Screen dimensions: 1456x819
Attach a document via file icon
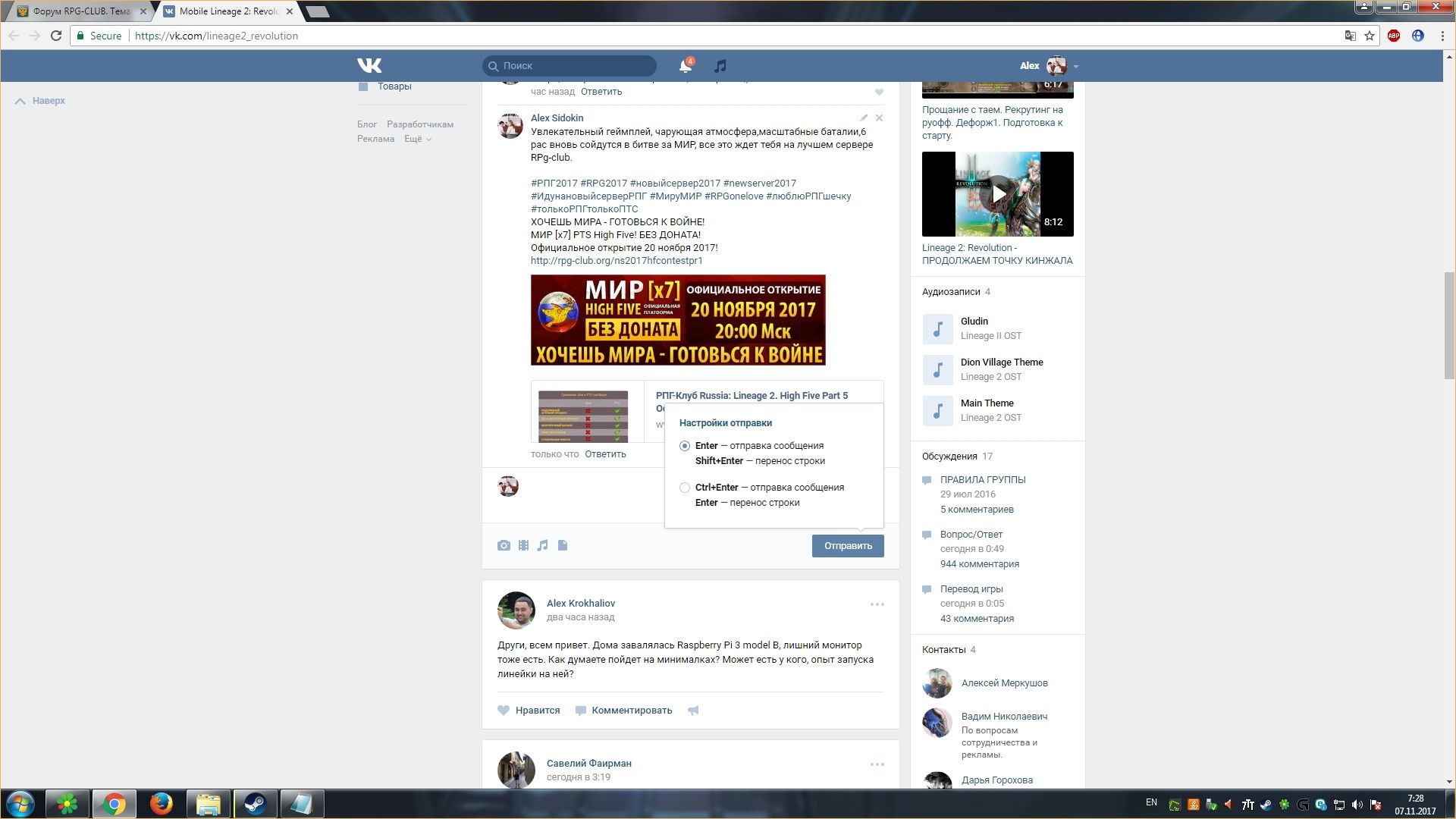point(563,545)
